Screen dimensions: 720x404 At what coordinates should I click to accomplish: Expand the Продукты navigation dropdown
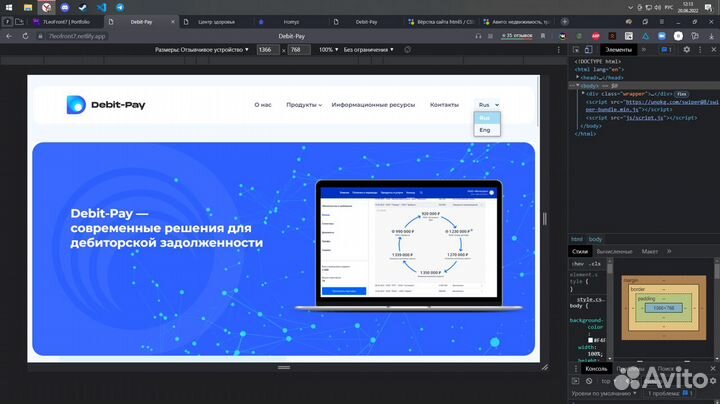coord(304,105)
